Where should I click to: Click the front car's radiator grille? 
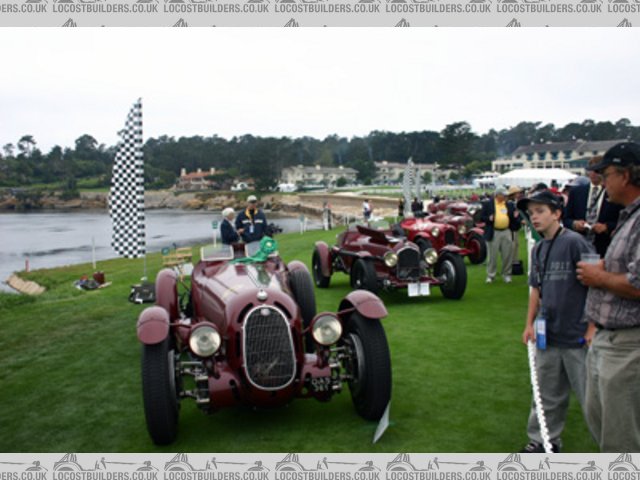click(269, 347)
